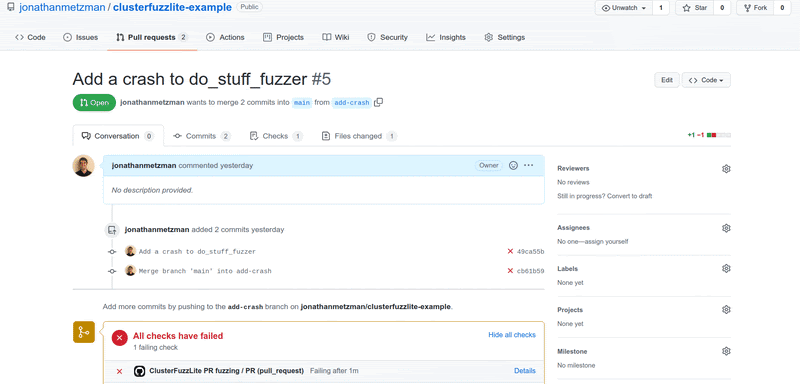Open the Projects gear settings
This screenshot has width=800, height=384.
(726, 310)
